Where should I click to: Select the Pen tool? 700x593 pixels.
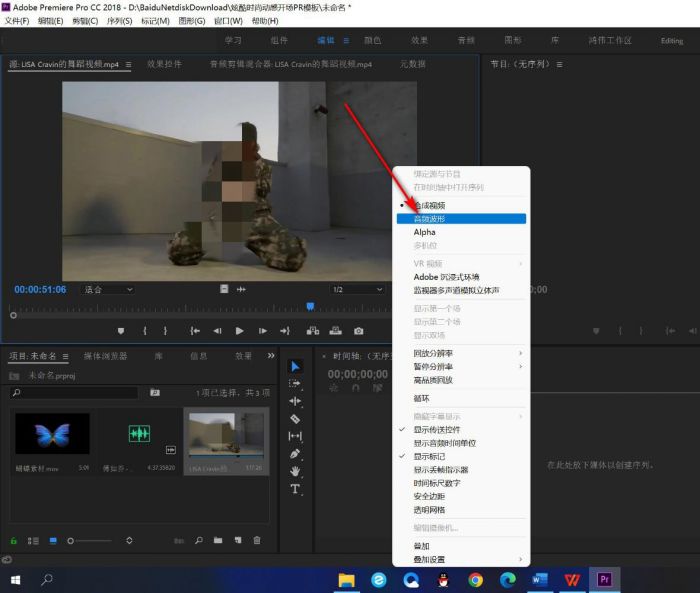(x=295, y=454)
